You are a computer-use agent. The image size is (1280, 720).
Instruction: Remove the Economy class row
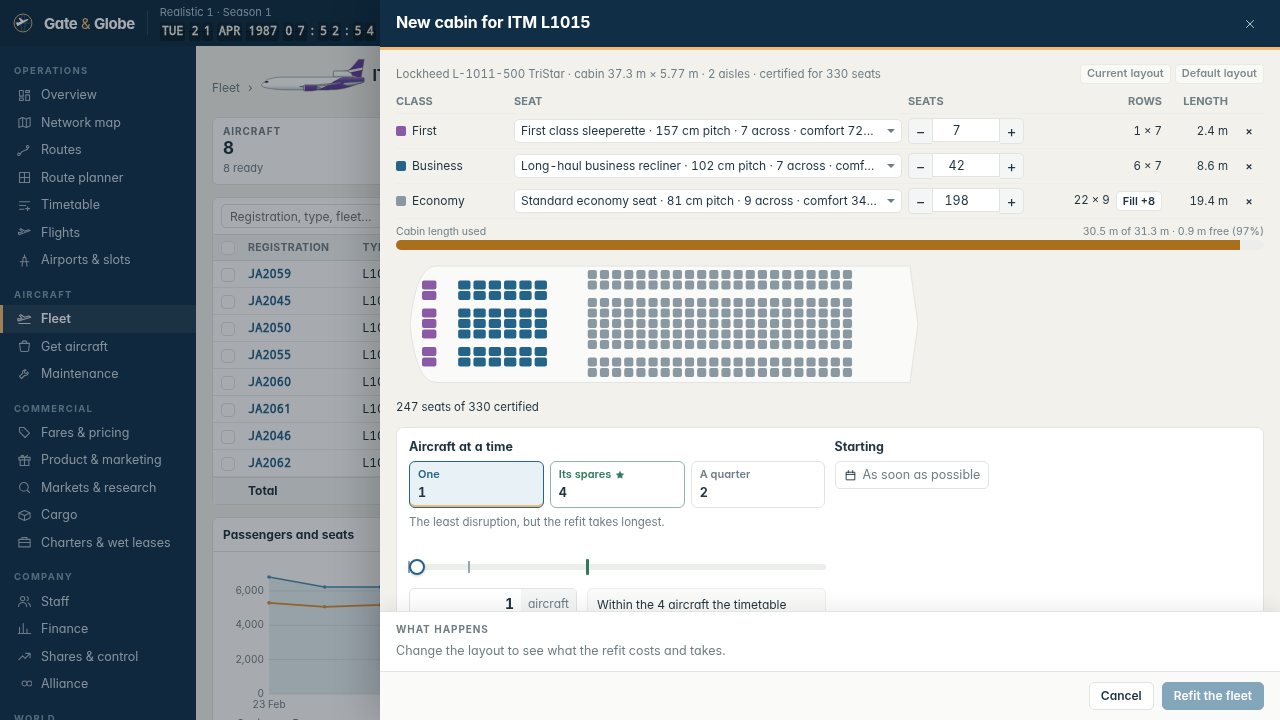pyautogui.click(x=1248, y=201)
